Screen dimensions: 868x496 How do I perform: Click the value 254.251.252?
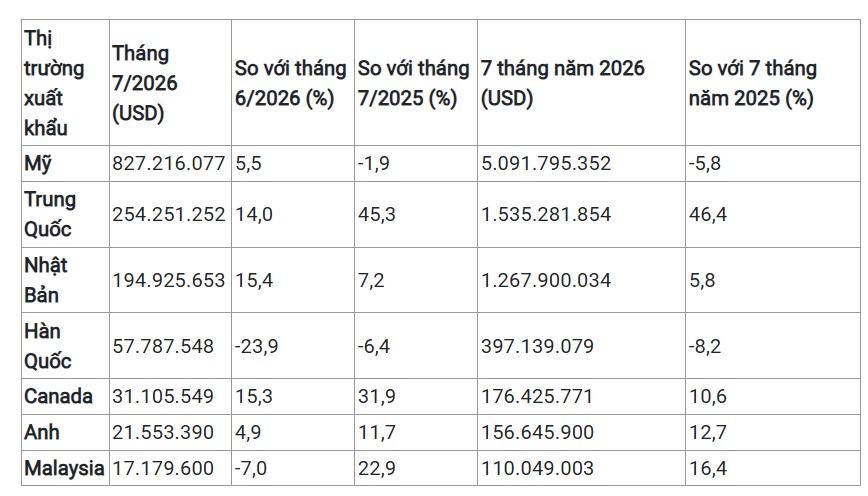coord(169,214)
